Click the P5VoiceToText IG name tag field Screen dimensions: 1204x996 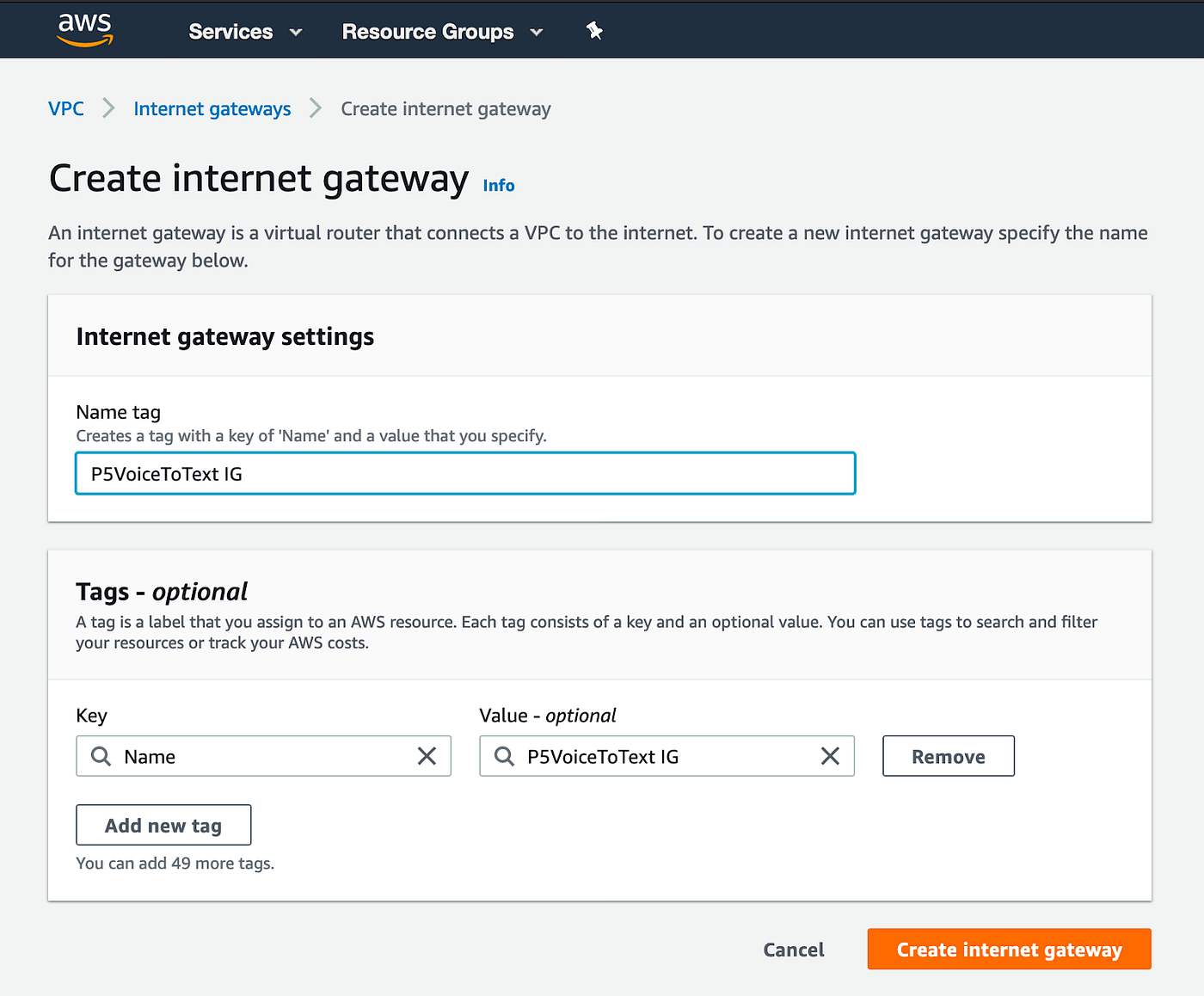coord(464,473)
